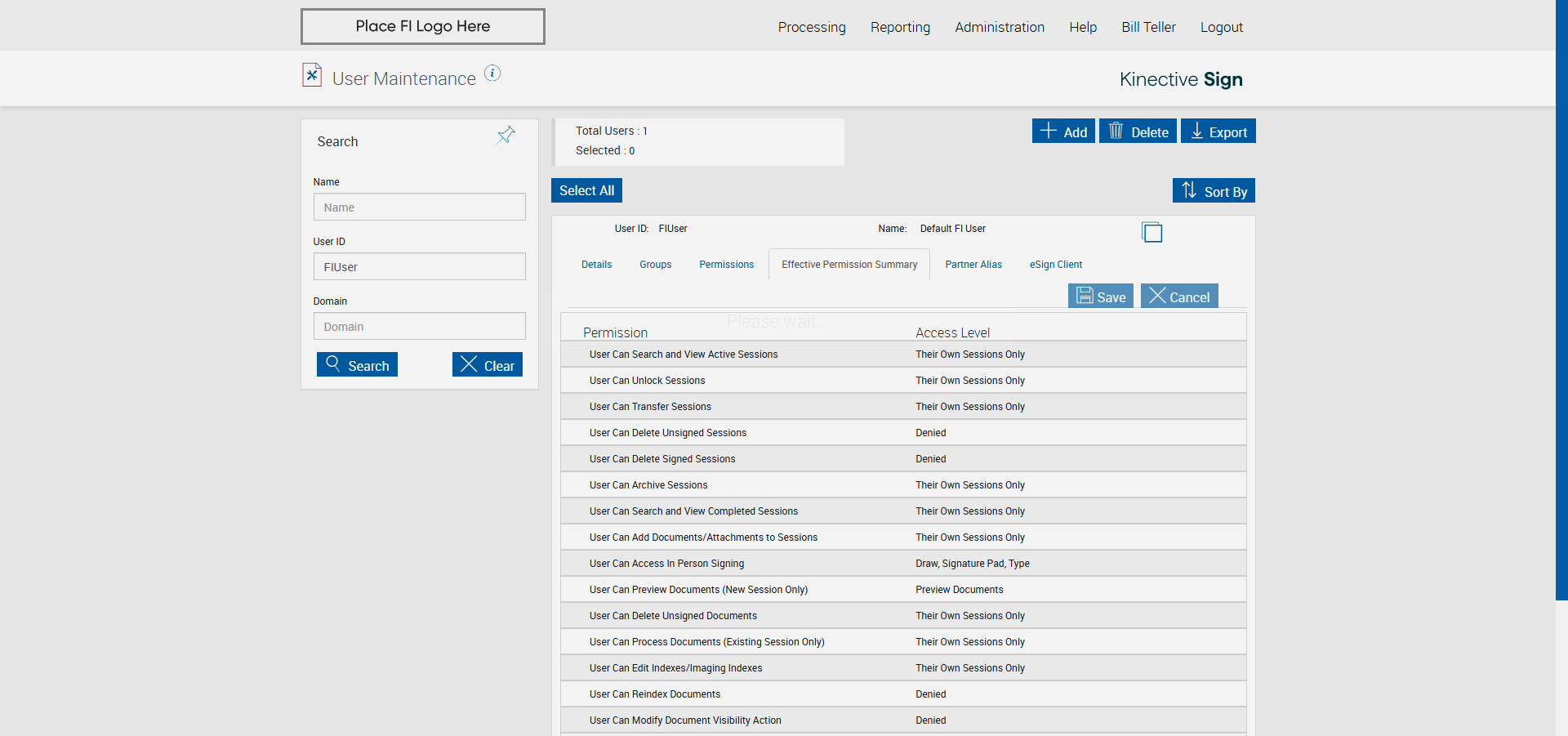Switch to the Permissions tab
This screenshot has width=1568, height=736.
726,265
